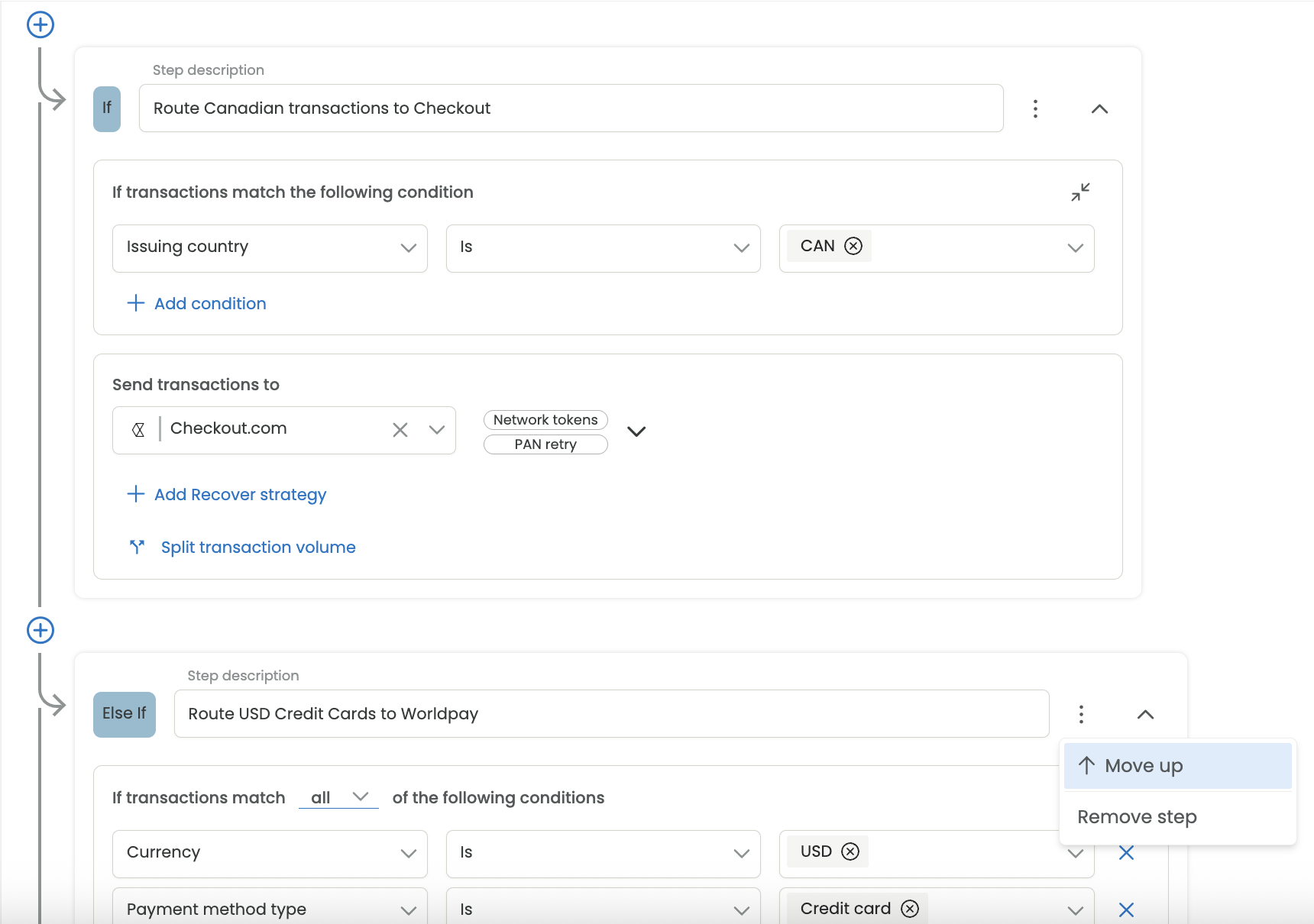The width and height of the screenshot is (1314, 924).
Task: Click the Network tokens badge
Action: pyautogui.click(x=545, y=420)
